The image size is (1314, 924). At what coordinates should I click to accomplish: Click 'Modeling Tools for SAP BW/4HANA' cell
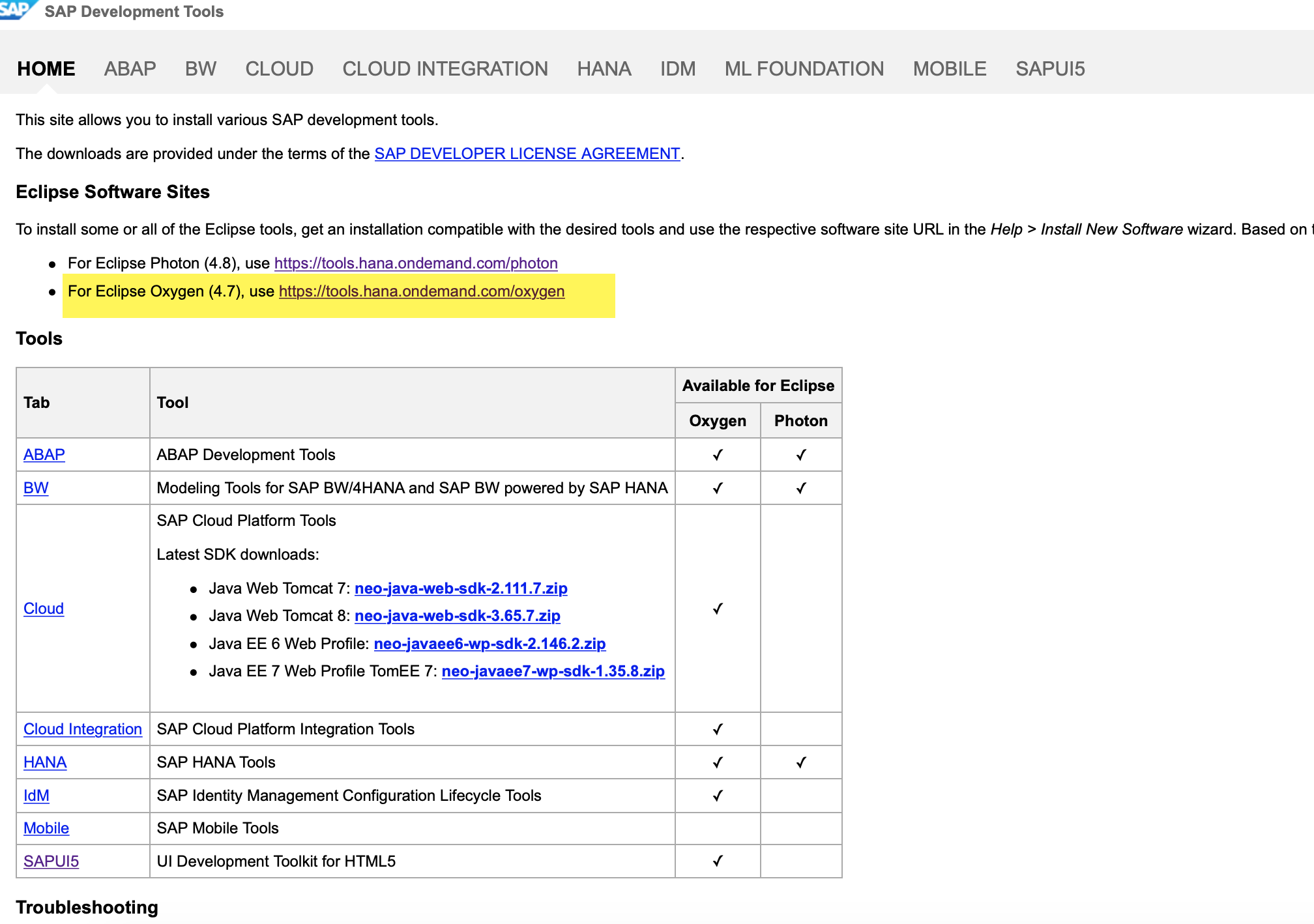(413, 488)
